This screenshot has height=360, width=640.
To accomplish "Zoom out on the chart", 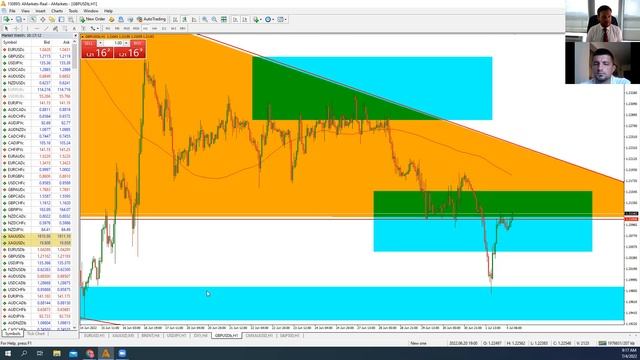I will pos(214,19).
